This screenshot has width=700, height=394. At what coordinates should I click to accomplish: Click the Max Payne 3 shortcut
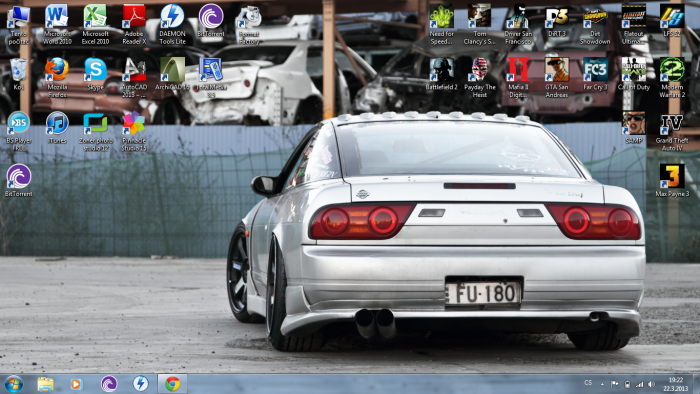672,181
